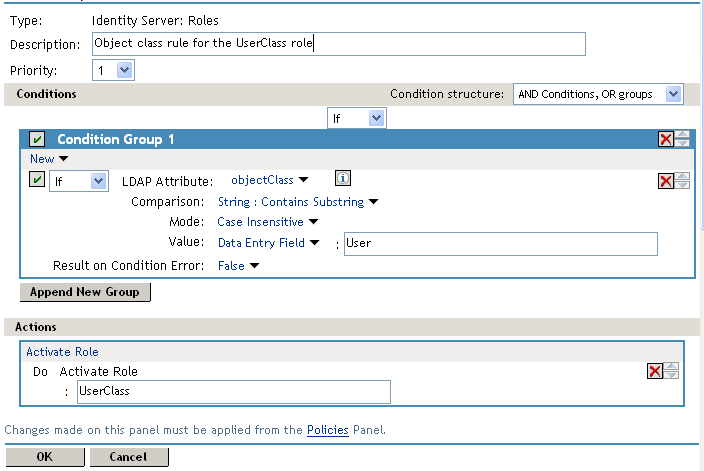The image size is (704, 471).
Task: Delete the LDAP Attribute condition row
Action: tap(666, 181)
